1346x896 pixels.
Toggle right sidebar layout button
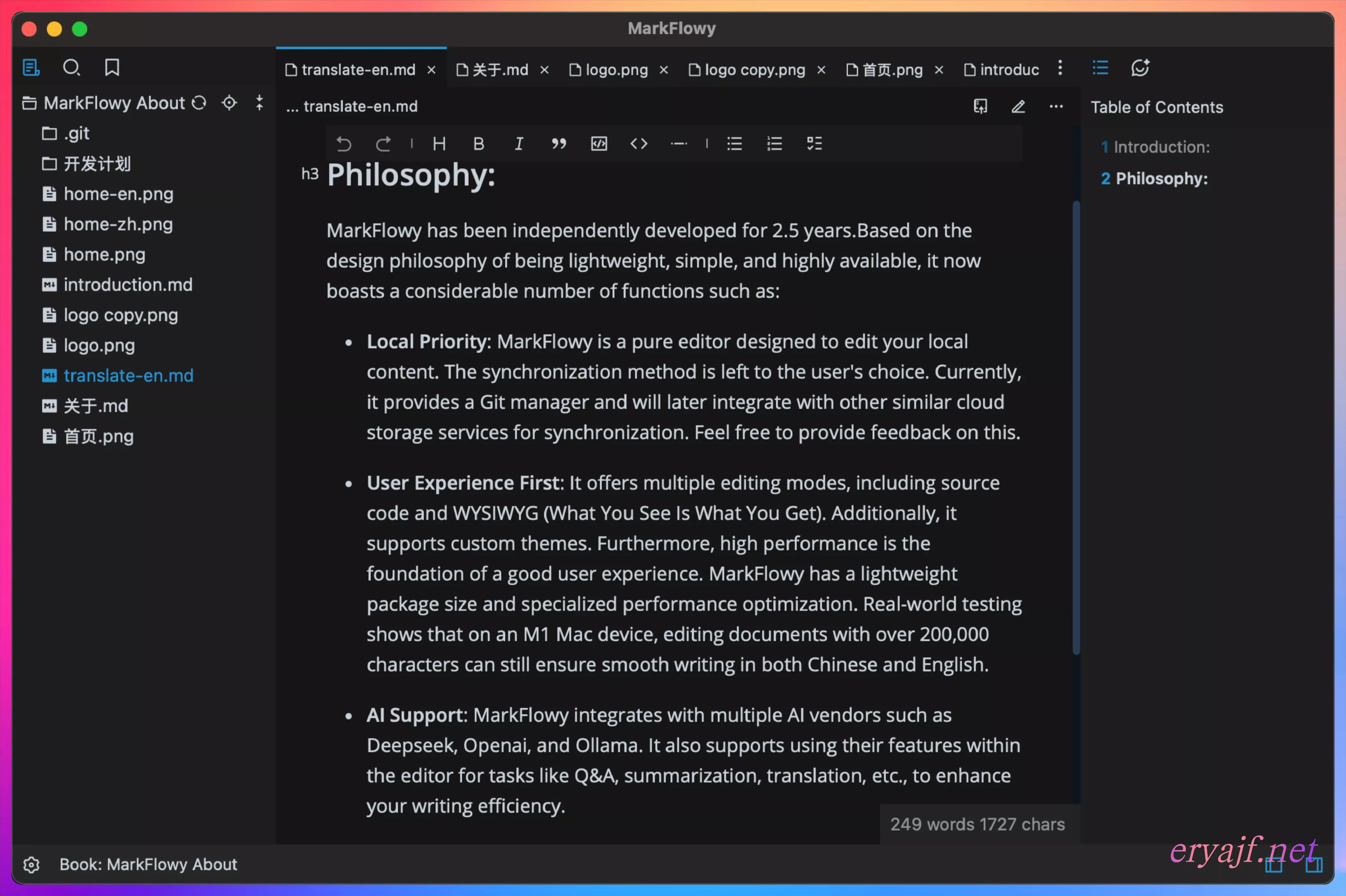pos(1314,865)
